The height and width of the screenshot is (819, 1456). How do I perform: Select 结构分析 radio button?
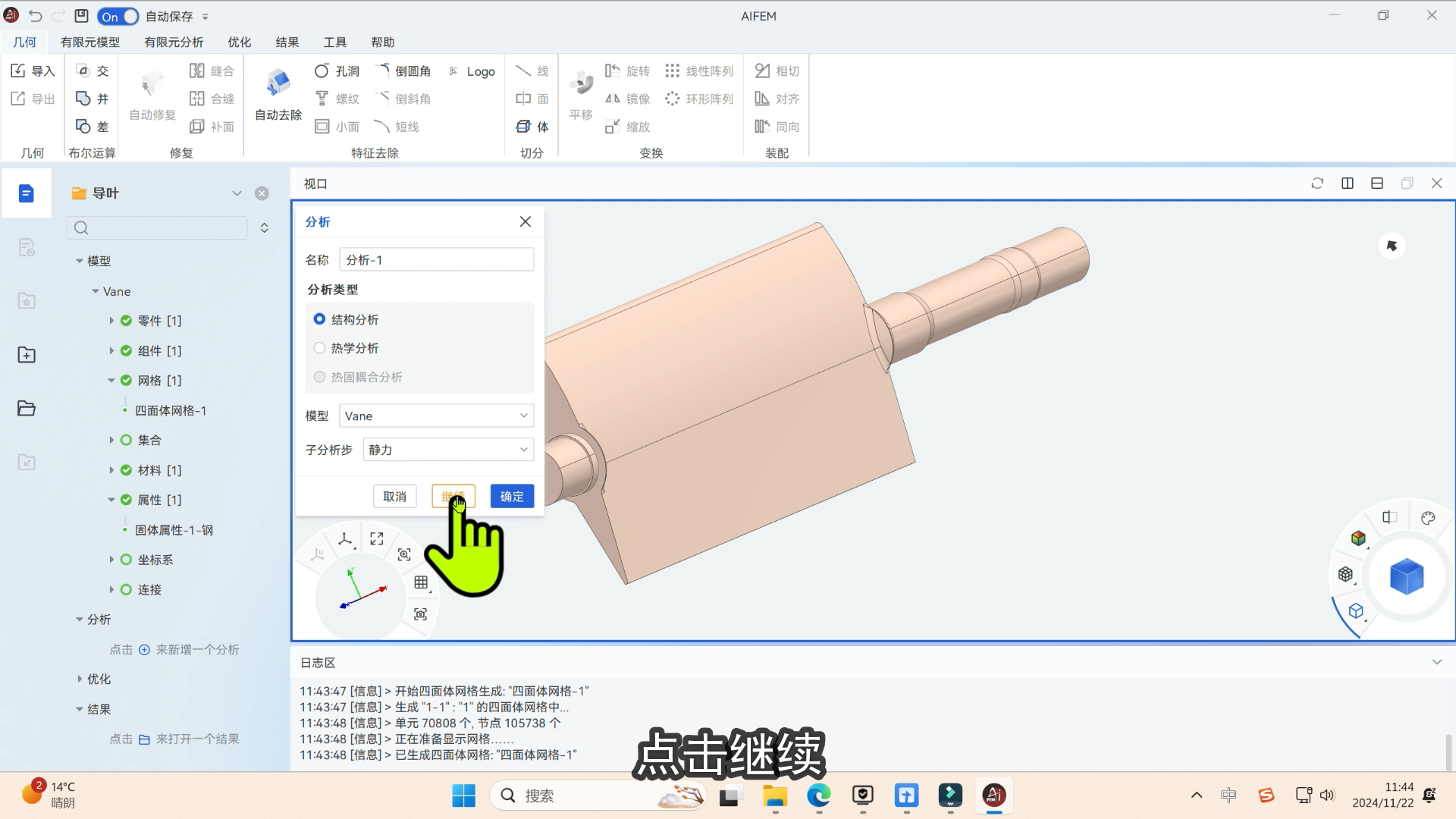tap(319, 318)
